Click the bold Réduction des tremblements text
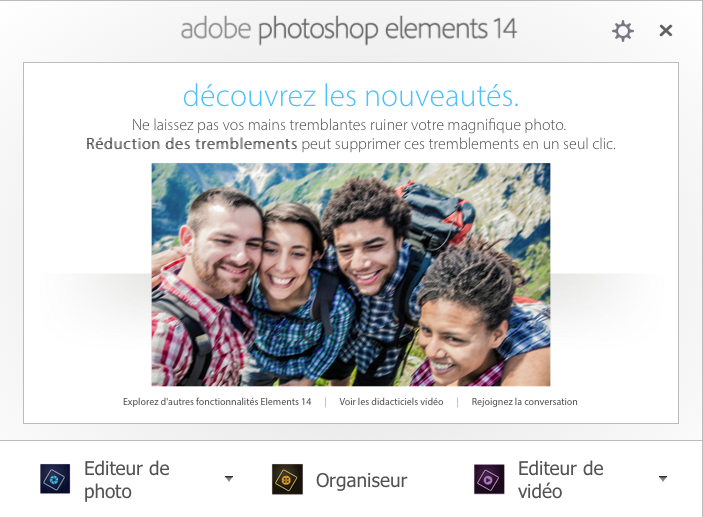The width and height of the screenshot is (703, 517). 191,144
